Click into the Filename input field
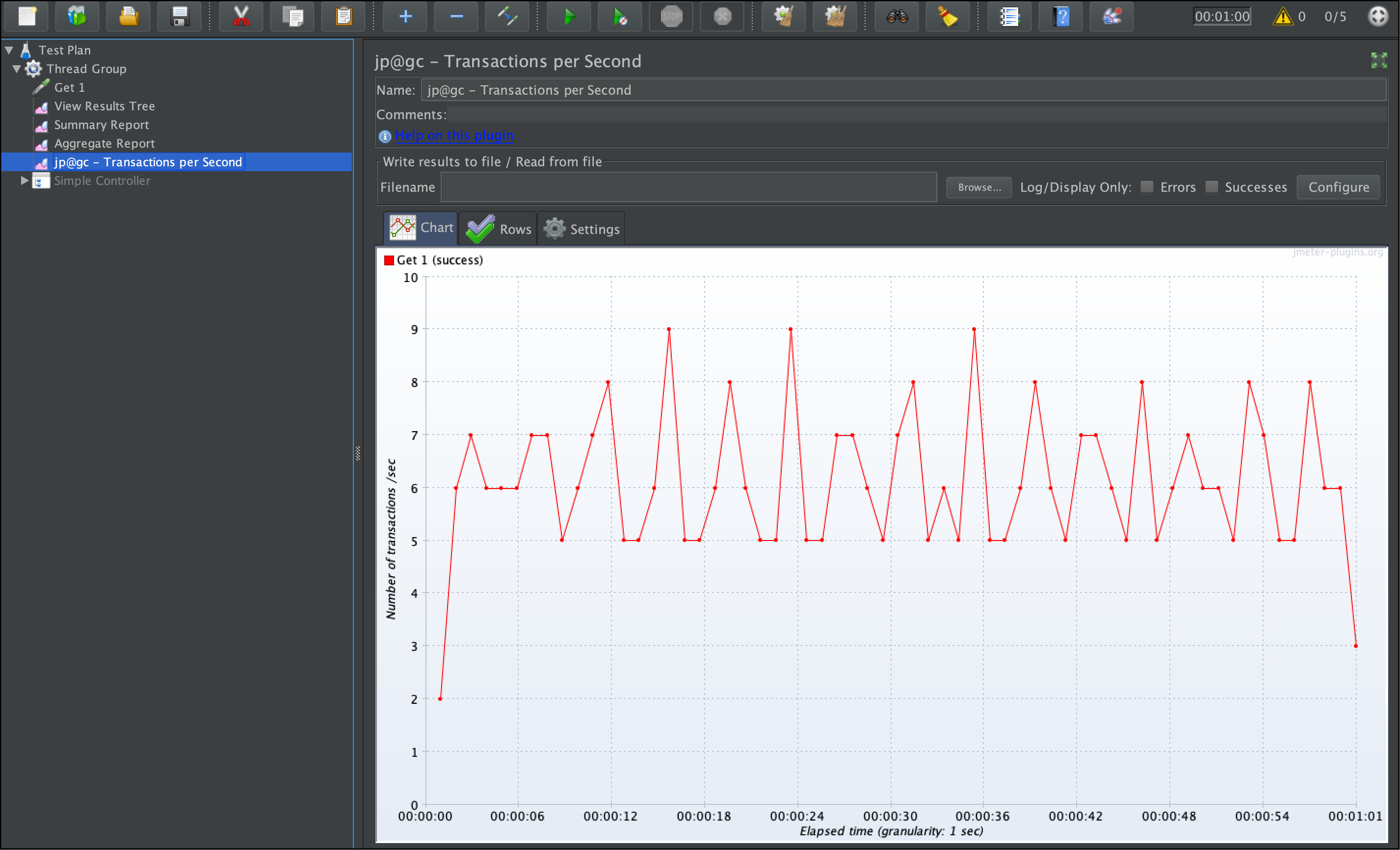 (x=688, y=187)
